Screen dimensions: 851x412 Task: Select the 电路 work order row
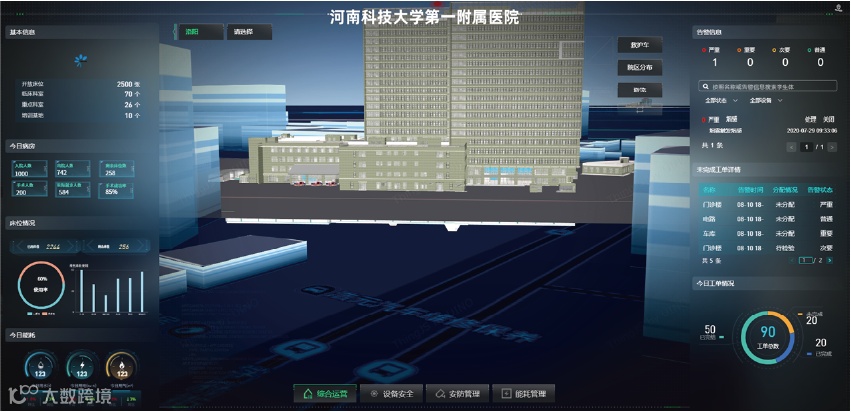[x=767, y=219]
